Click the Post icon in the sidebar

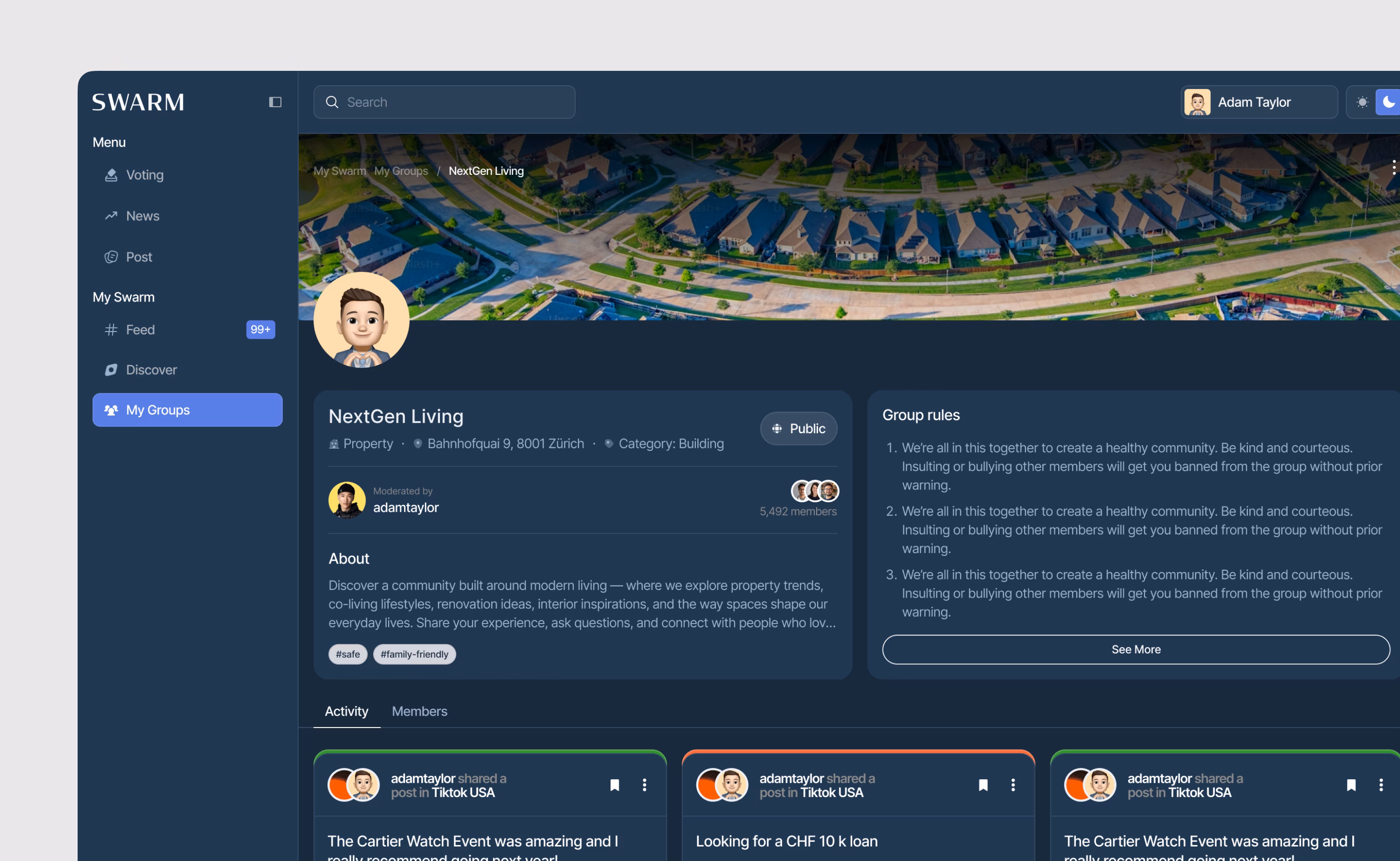(x=111, y=257)
